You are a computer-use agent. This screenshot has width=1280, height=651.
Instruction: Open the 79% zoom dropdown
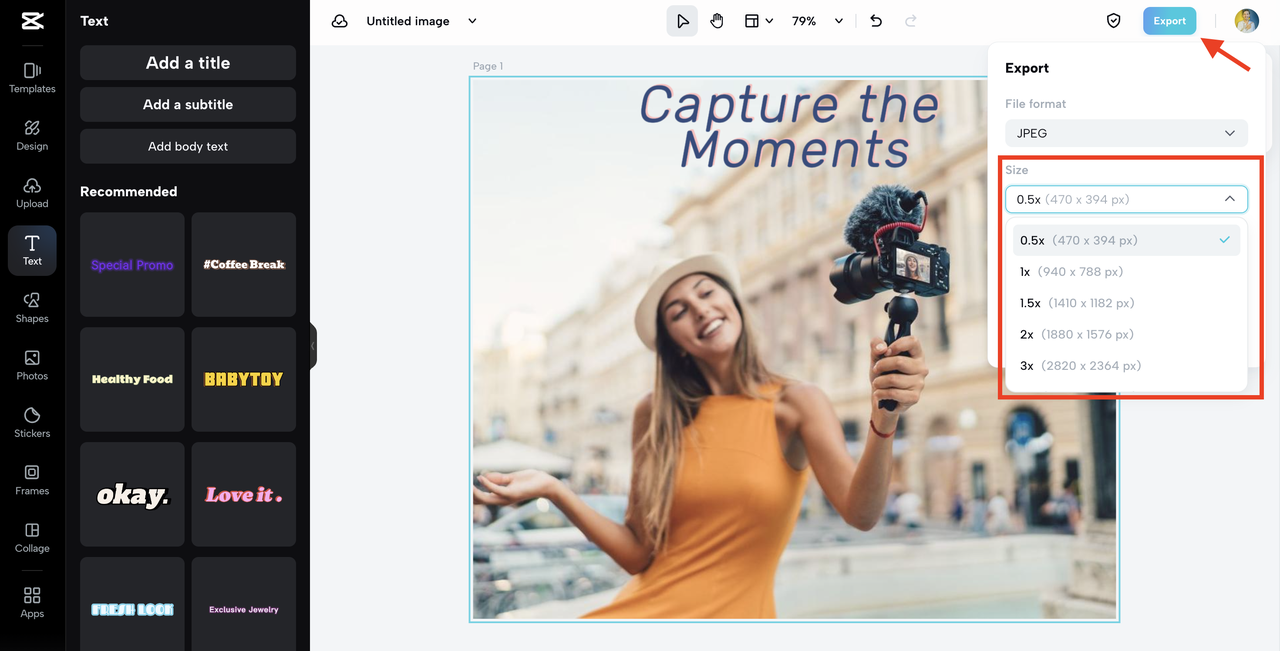tap(818, 21)
